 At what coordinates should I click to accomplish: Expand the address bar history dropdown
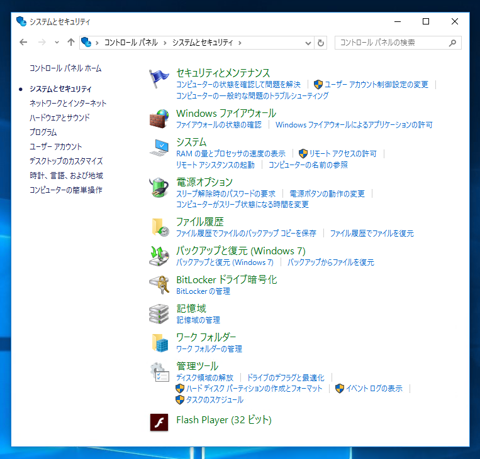(308, 43)
